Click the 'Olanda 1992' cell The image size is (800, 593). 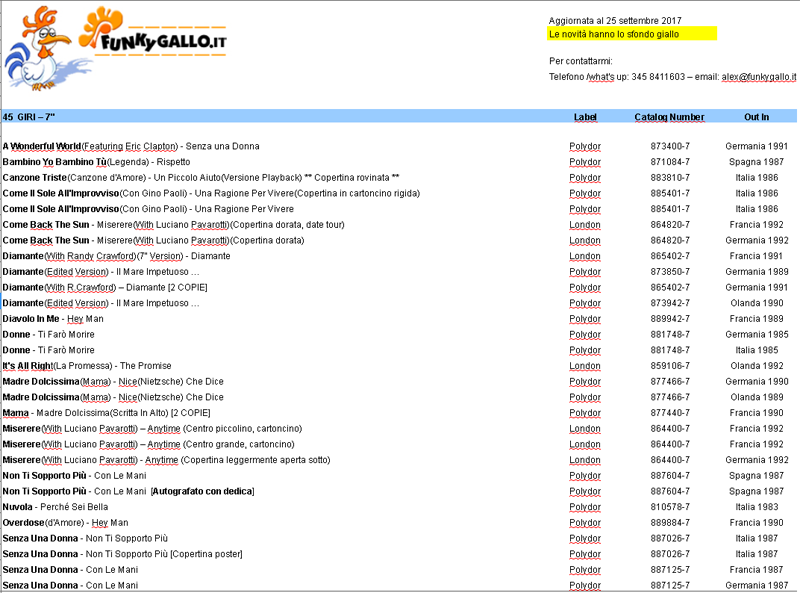[757, 366]
